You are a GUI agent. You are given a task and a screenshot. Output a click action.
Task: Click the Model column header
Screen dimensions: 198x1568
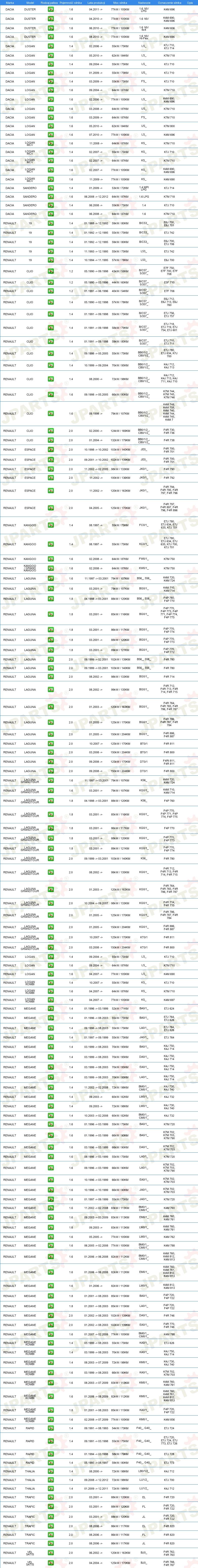pyautogui.click(x=30, y=3)
